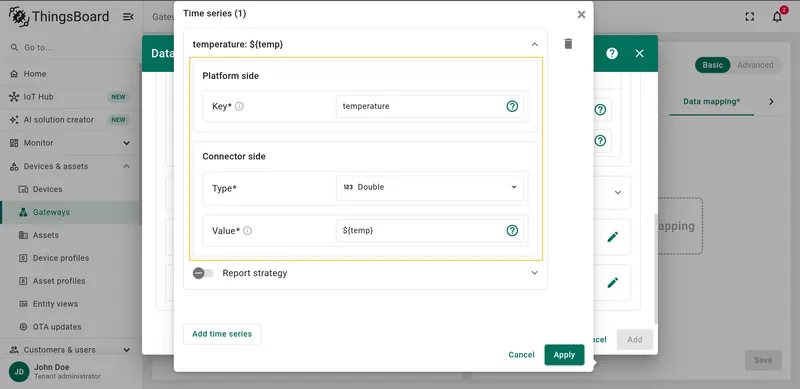Open Device profiles in sidebar
This screenshot has width=800, height=389.
point(70,258)
